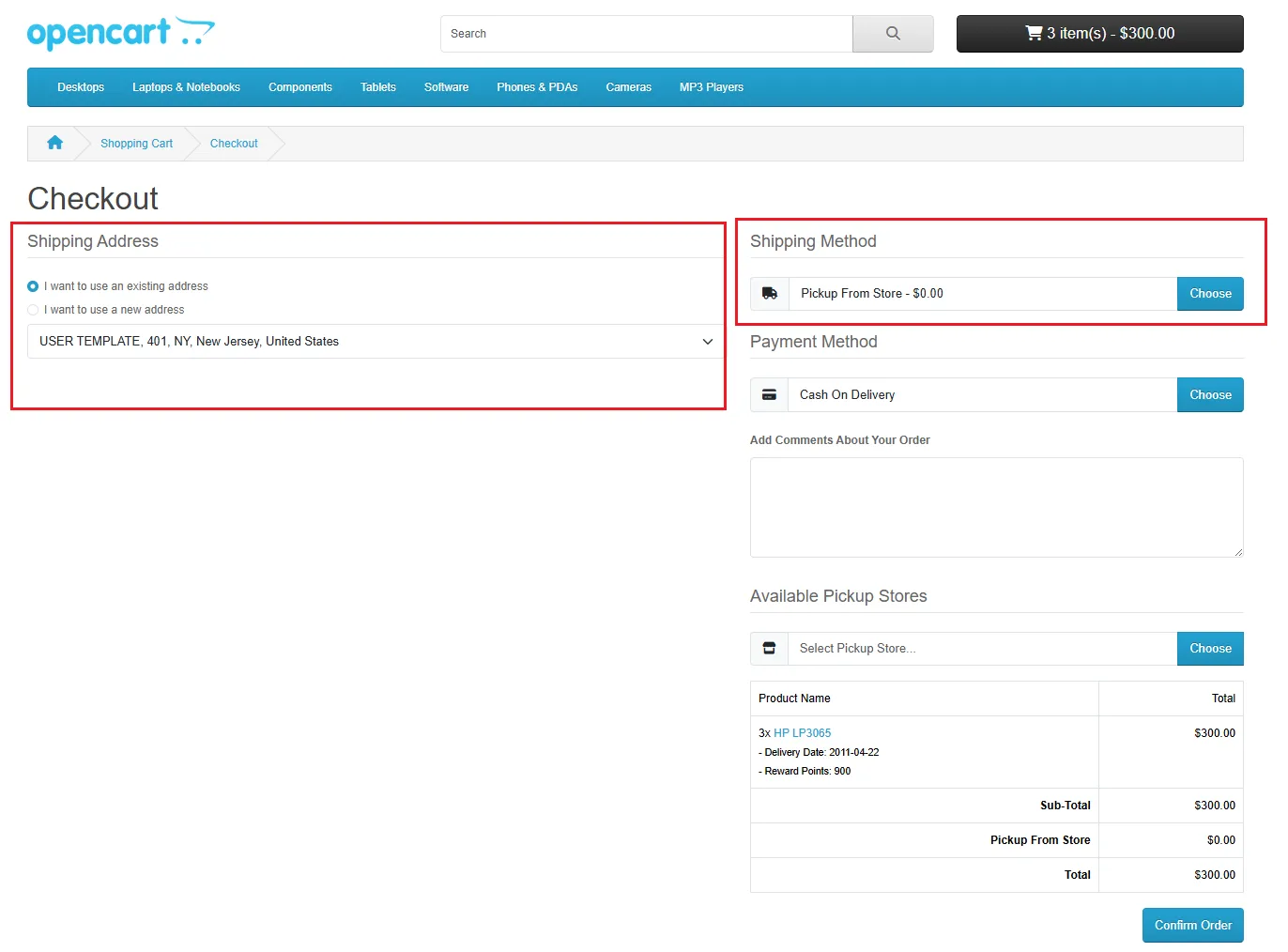
Task: Click the store icon beside Select Pickup Store
Action: (x=769, y=649)
